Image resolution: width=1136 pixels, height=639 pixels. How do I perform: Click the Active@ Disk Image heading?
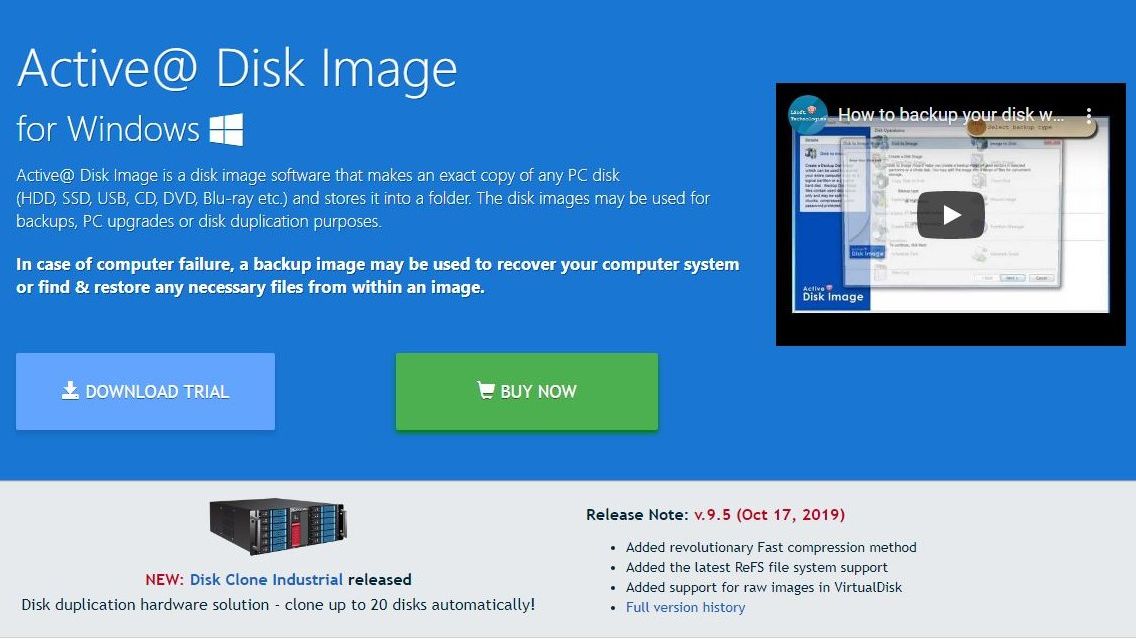237,69
